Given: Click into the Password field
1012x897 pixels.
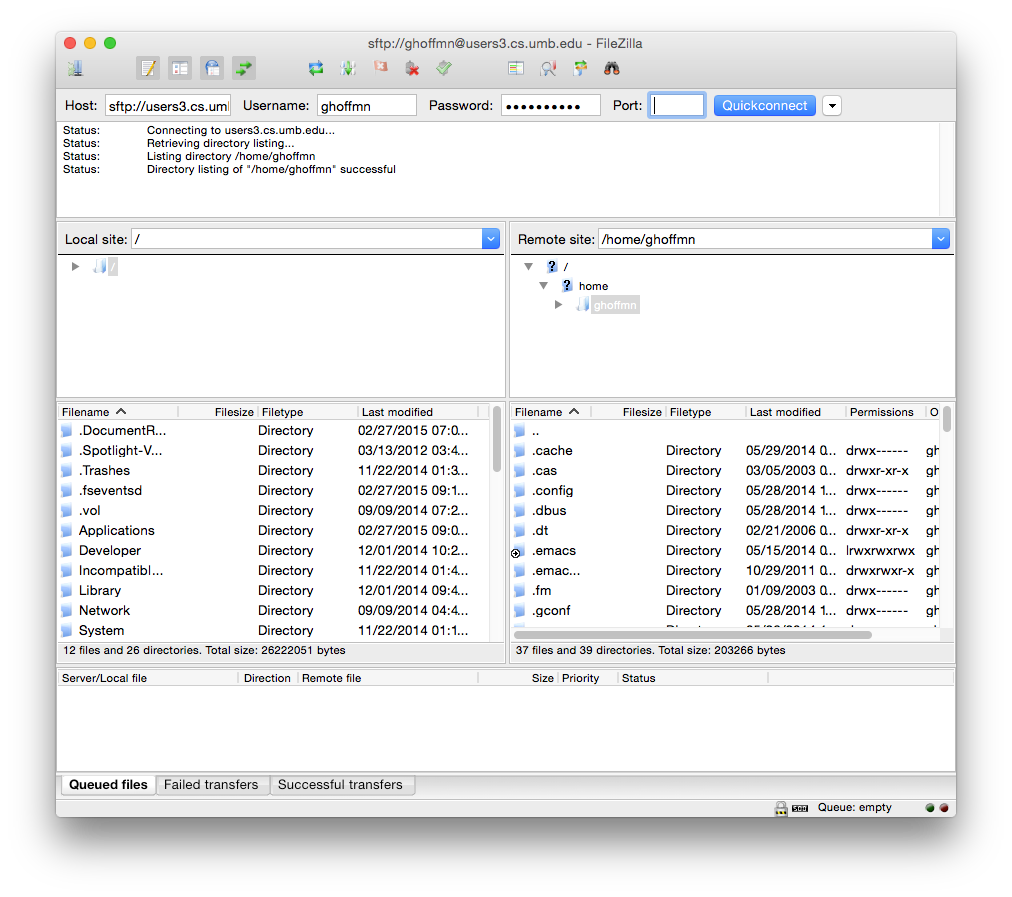Looking at the screenshot, I should click(x=551, y=106).
